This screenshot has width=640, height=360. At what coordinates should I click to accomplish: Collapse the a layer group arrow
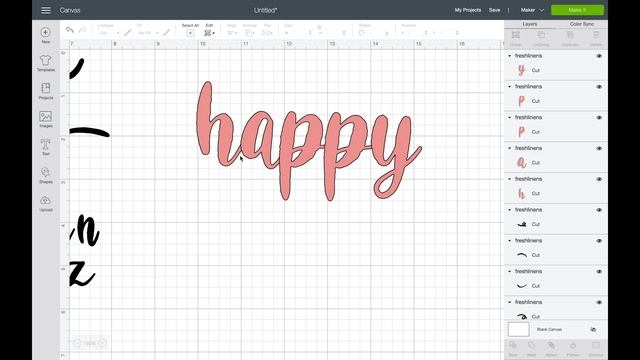509,148
